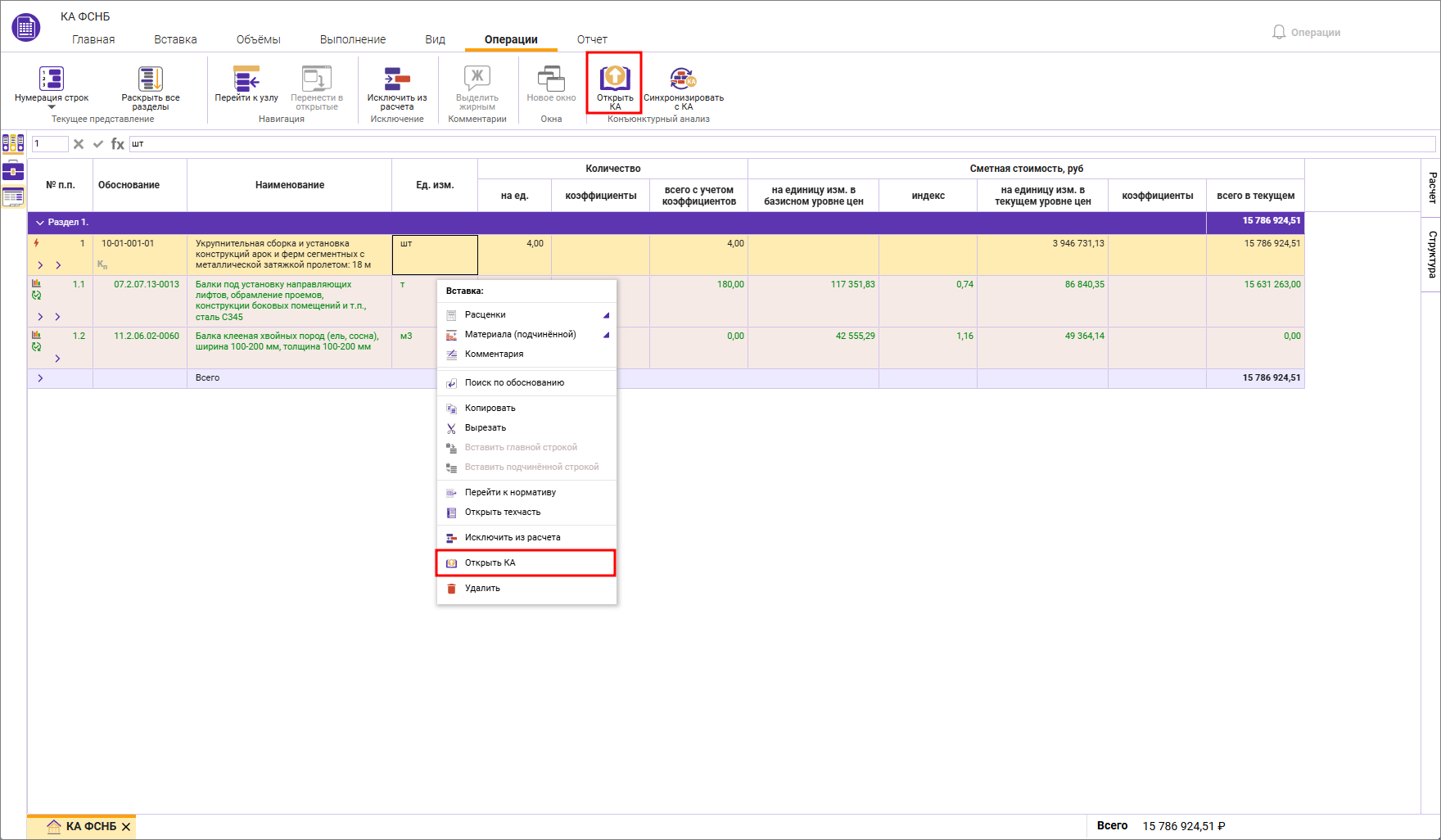Click value 15 631 263,00 in row 1.1
This screenshot has height=840, width=1441.
coord(1272,284)
